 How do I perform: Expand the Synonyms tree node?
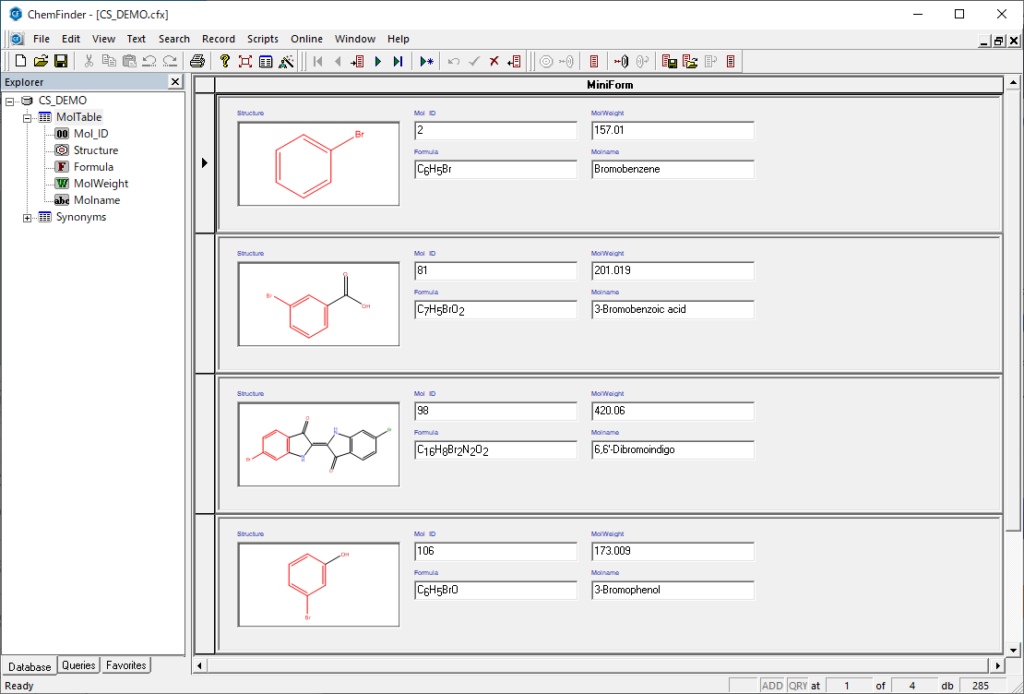(28, 218)
